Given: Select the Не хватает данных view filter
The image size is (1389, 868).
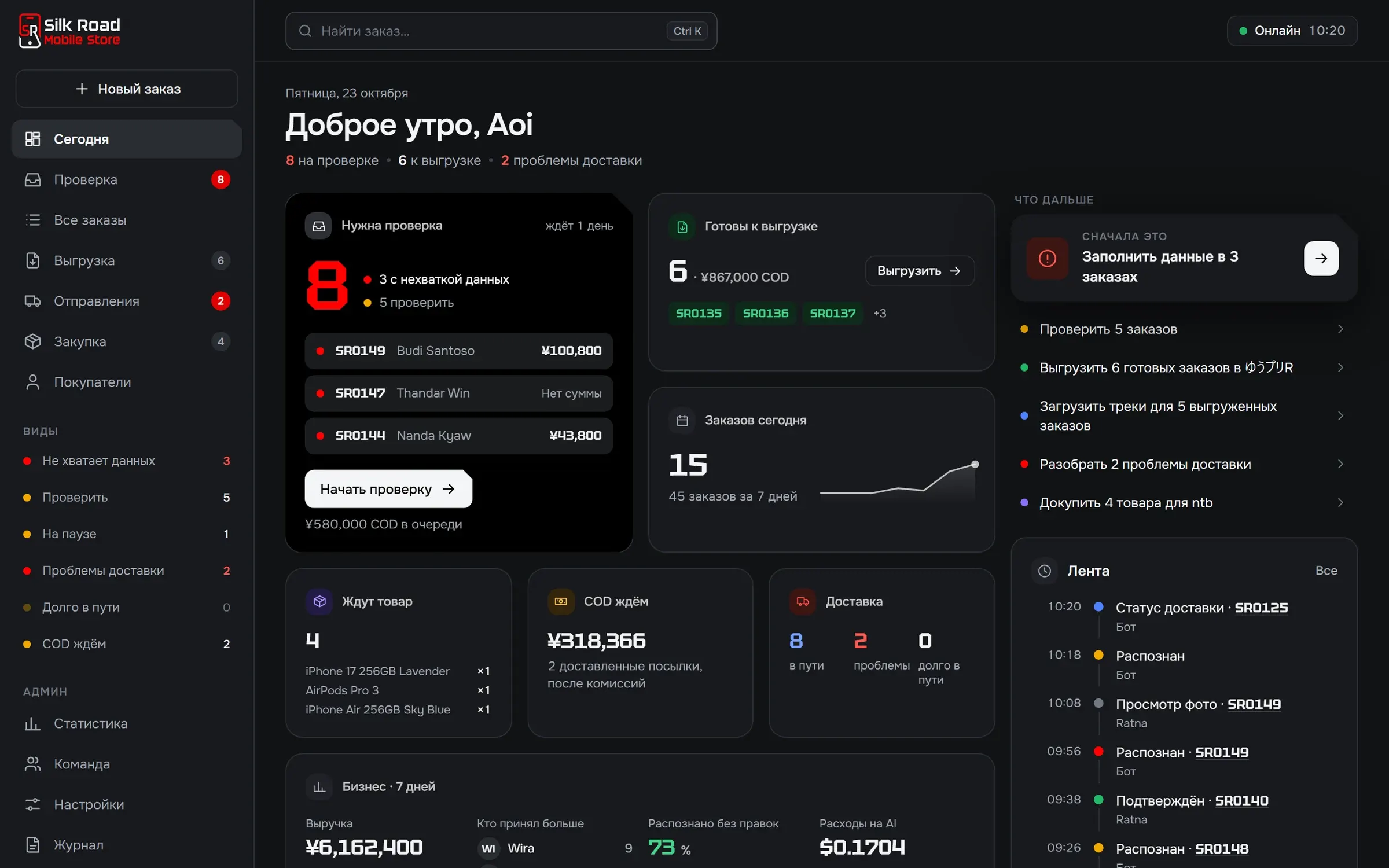Looking at the screenshot, I should (x=127, y=461).
